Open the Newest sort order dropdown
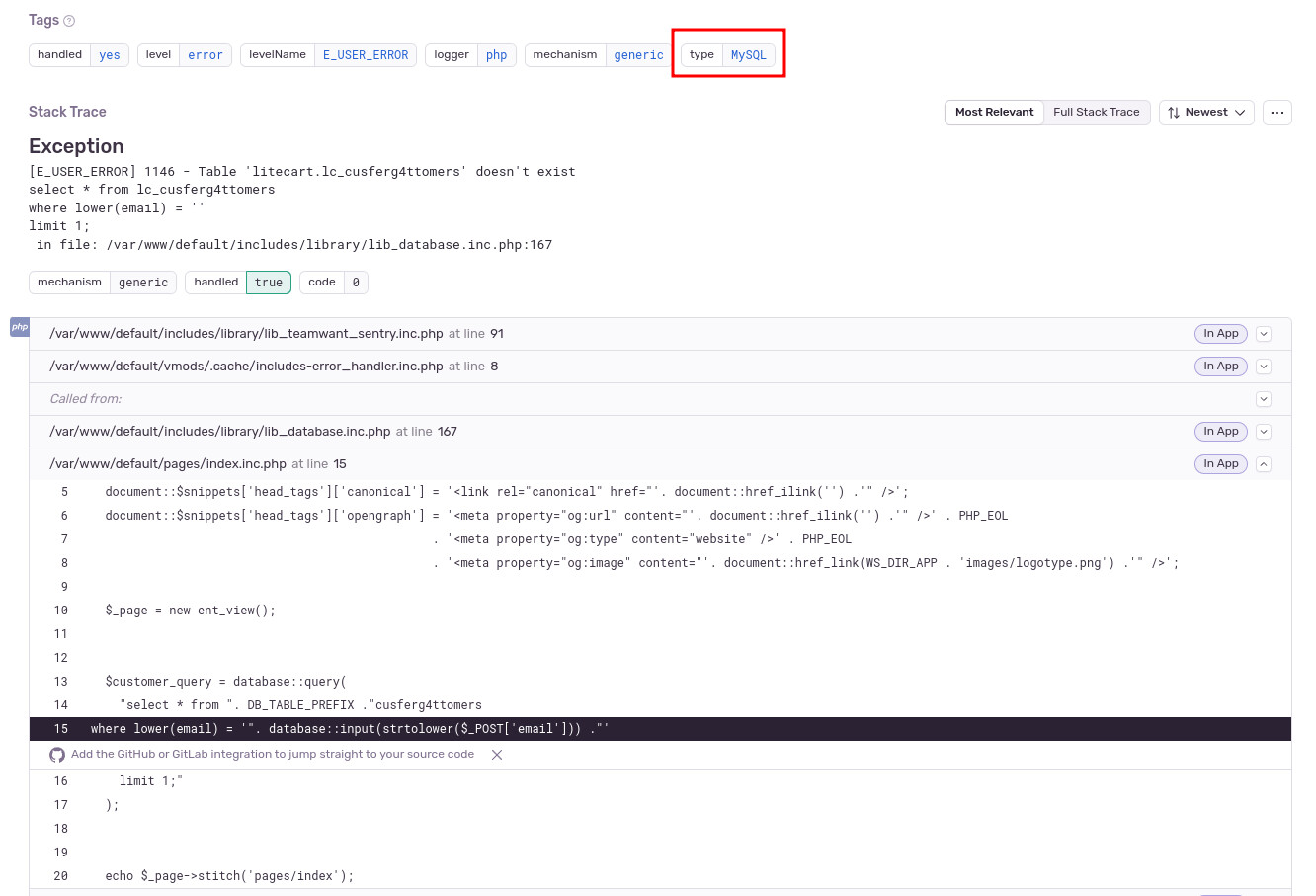Image resolution: width=1316 pixels, height=896 pixels. point(1206,113)
